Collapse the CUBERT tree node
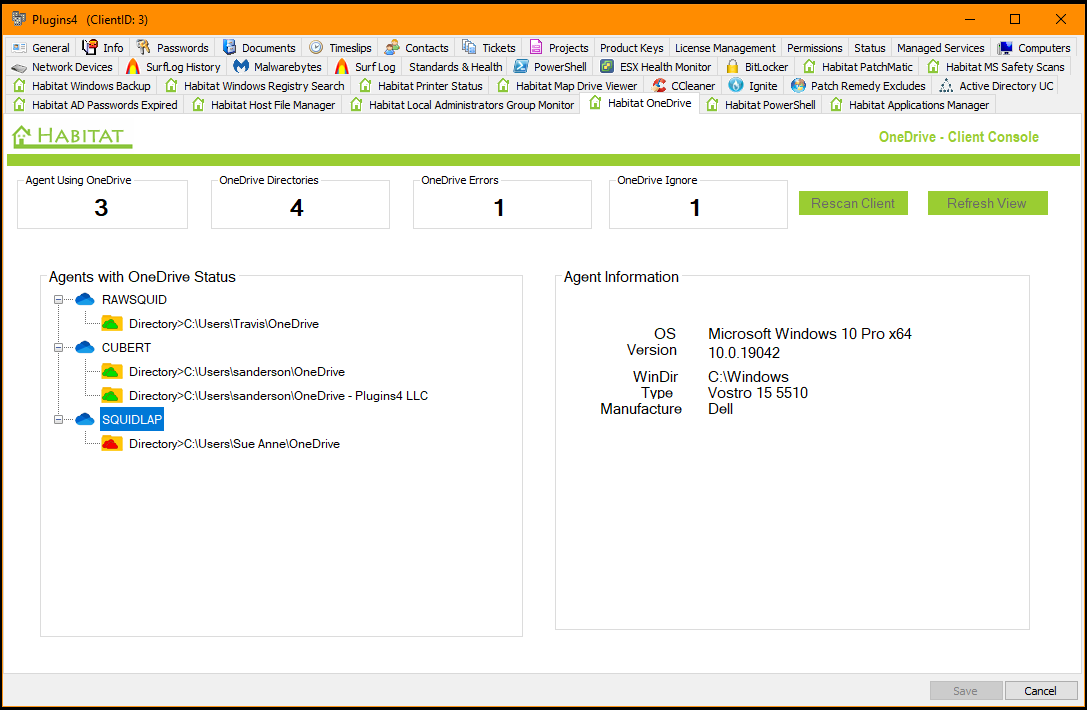The image size is (1087, 710). click(58, 347)
